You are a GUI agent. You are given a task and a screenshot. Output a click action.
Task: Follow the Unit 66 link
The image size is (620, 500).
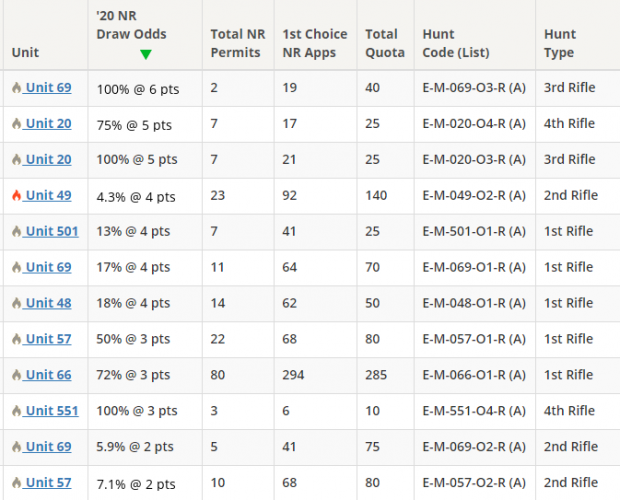pyautogui.click(x=48, y=374)
